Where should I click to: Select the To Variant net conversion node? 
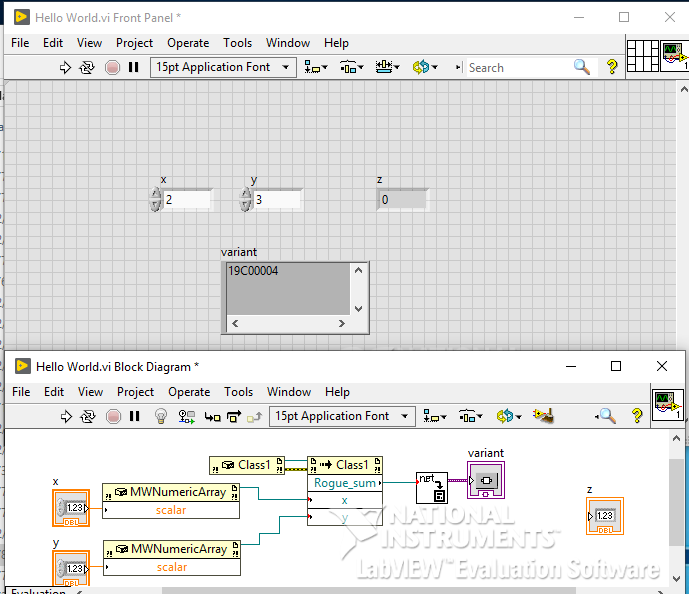pyautogui.click(x=432, y=488)
